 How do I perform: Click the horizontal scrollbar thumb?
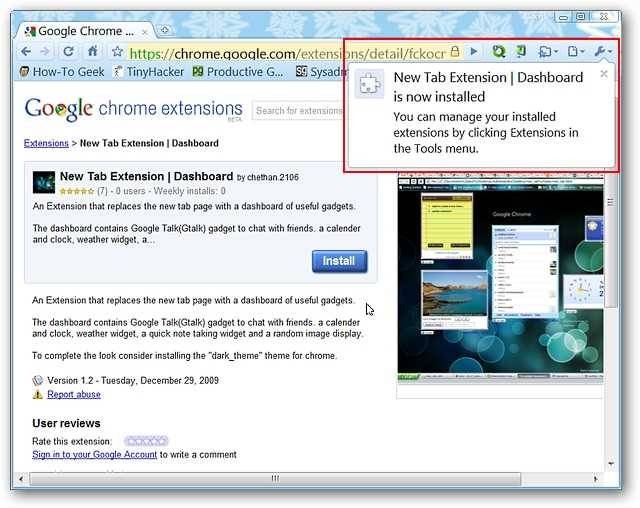click(x=275, y=478)
